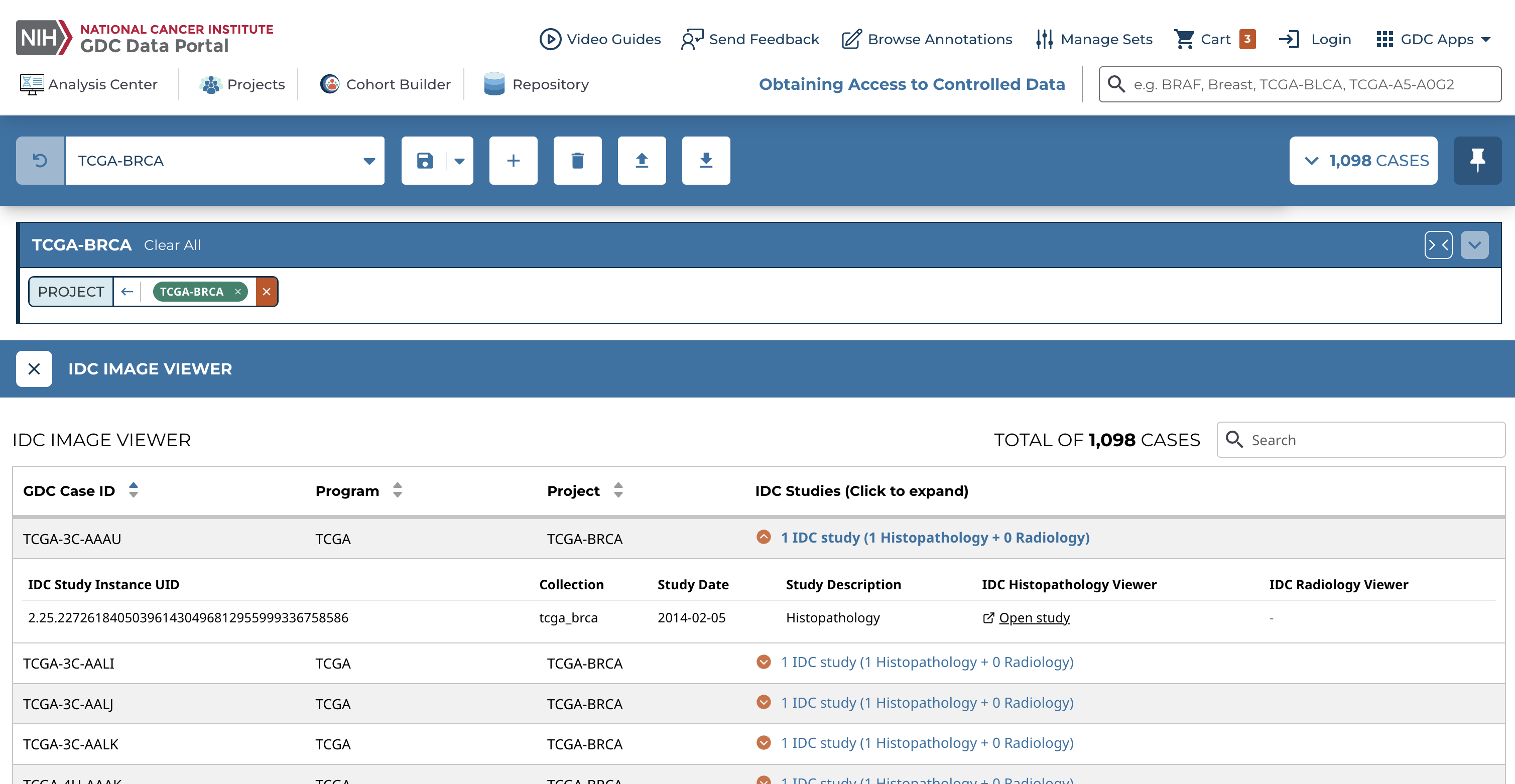Image resolution: width=1515 pixels, height=784 pixels.
Task: Expand the 1,098 Cases summary dropdown
Action: point(1363,161)
